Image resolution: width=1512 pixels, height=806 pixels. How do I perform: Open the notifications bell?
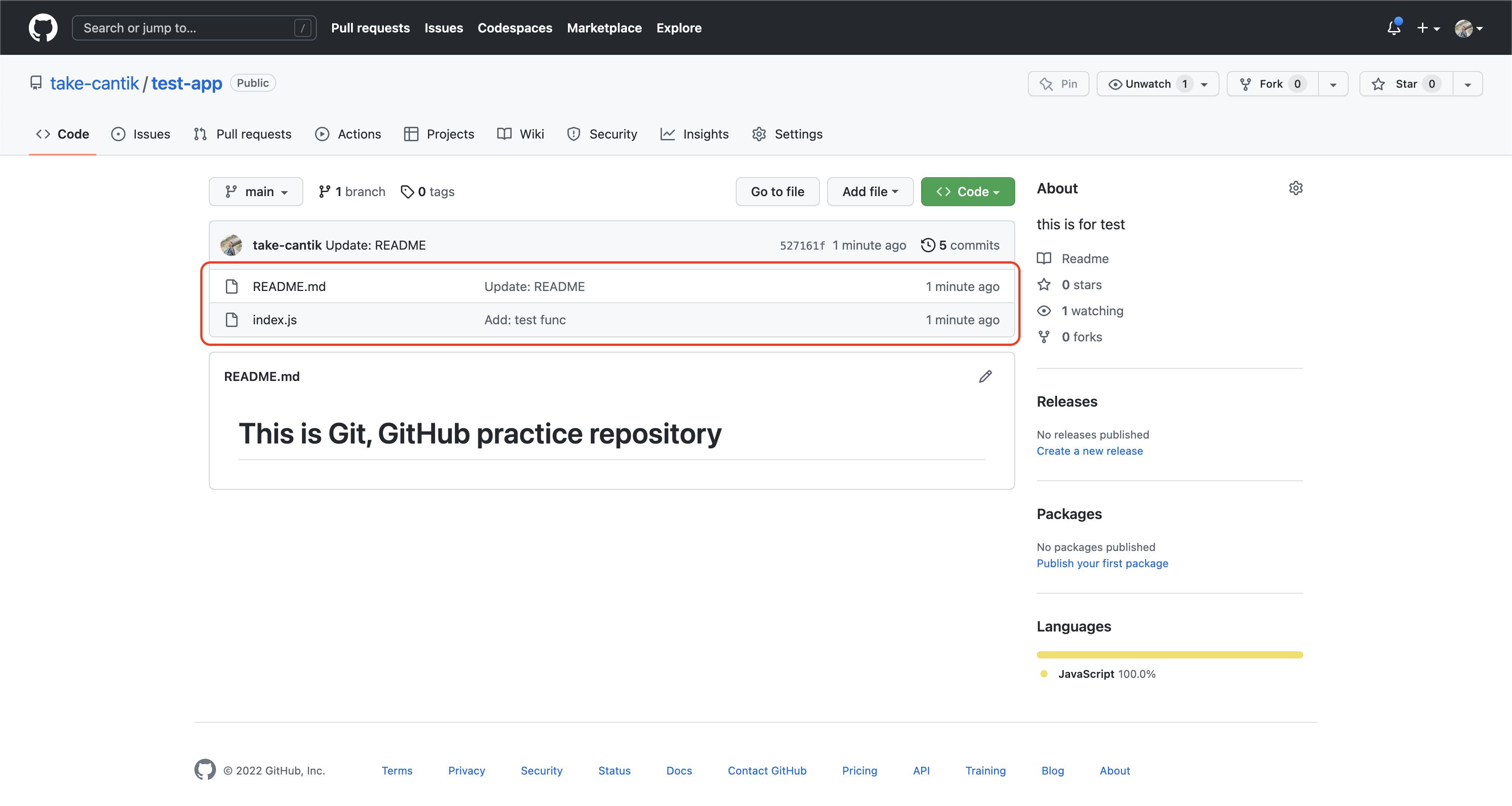(1394, 27)
